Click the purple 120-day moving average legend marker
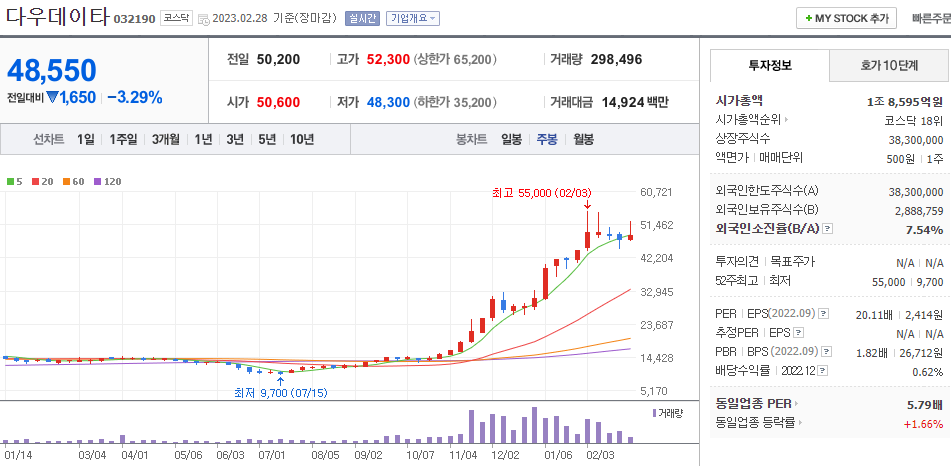This screenshot has width=951, height=466. pos(98,181)
